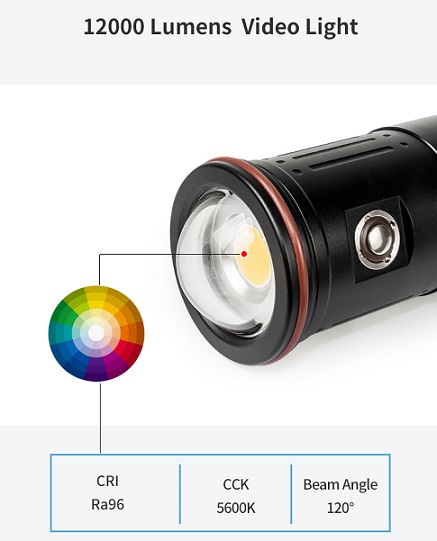Click the yellow COB LED emitter

tap(253, 256)
